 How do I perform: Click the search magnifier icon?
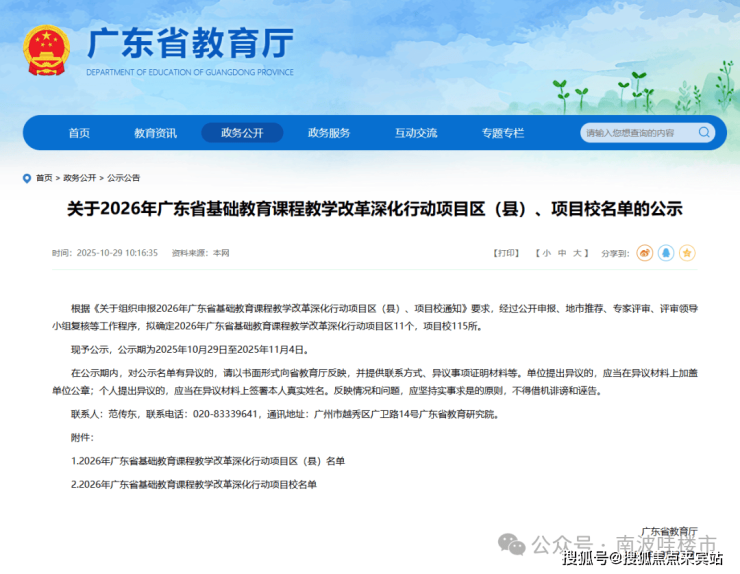(704, 133)
